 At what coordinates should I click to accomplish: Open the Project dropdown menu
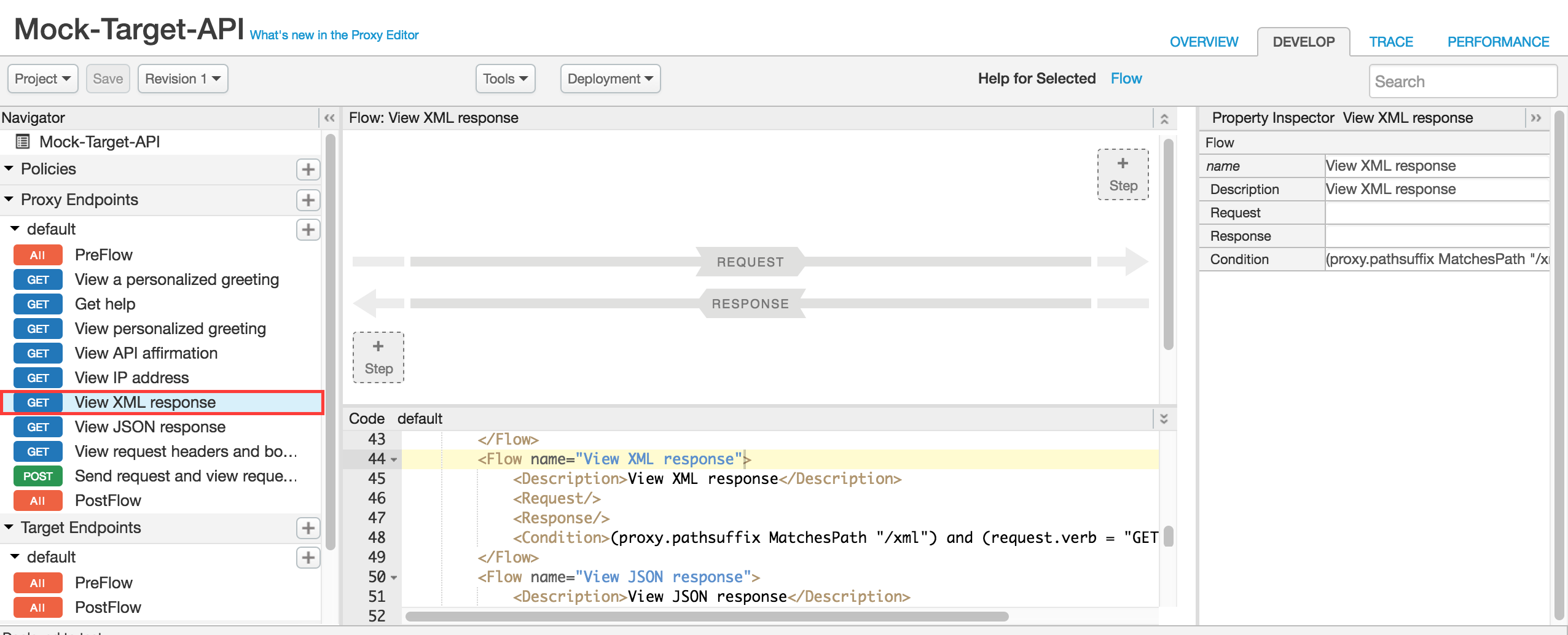[42, 79]
